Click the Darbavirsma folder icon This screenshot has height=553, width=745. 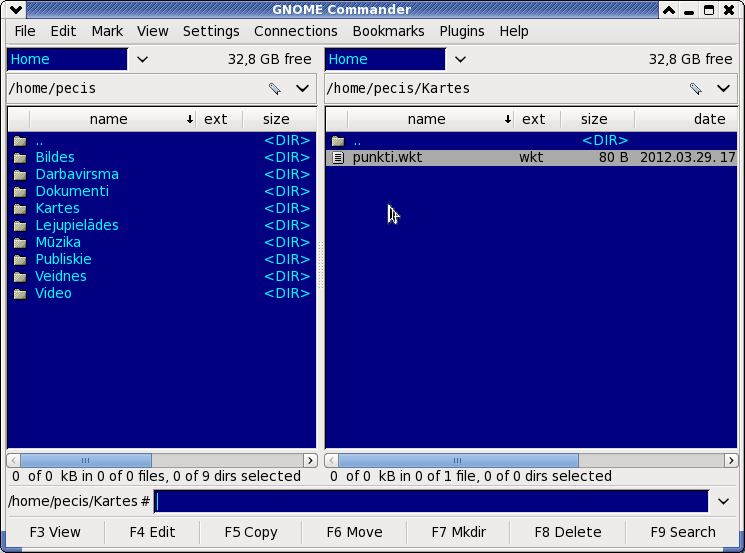pos(20,174)
